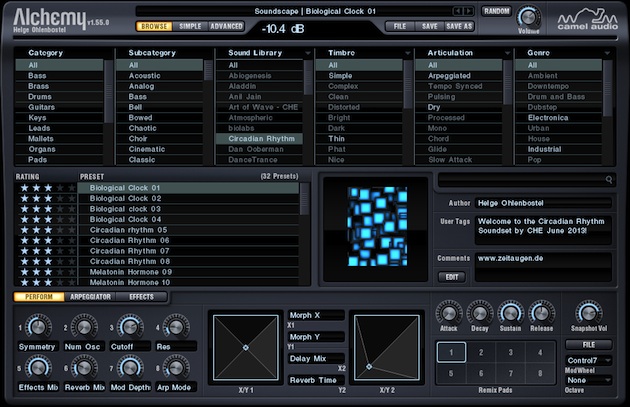Click the Cutoff knob 3
The height and width of the screenshot is (407, 630).
click(130, 327)
